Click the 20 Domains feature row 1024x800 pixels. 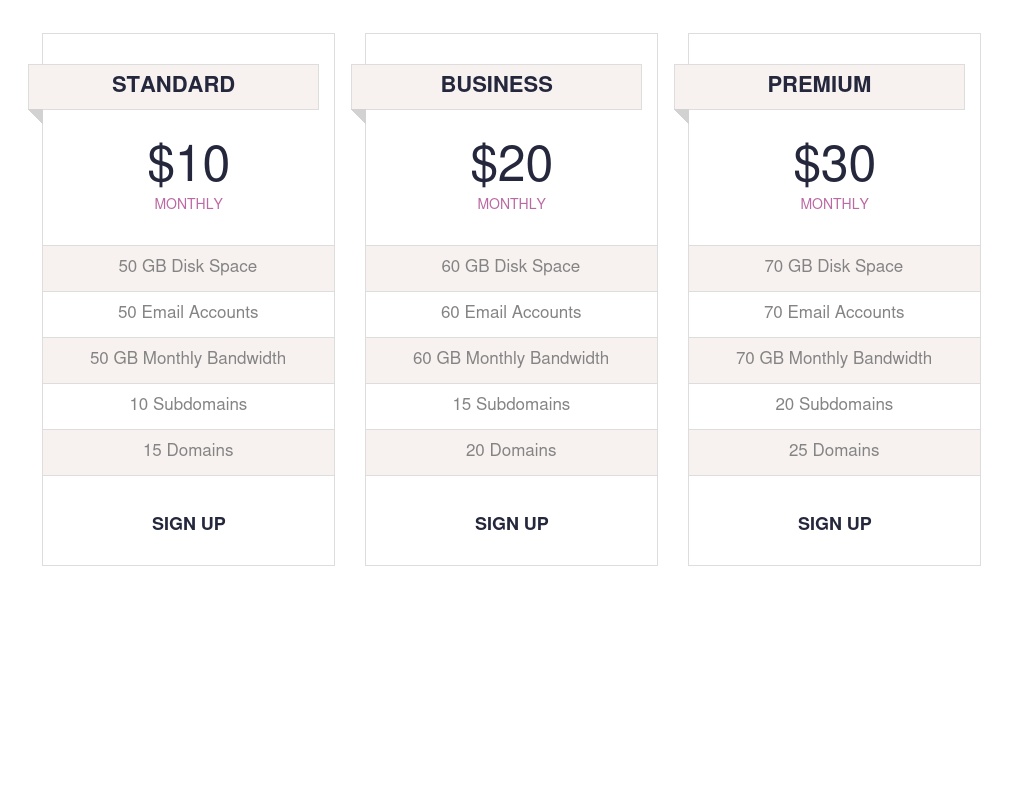point(511,451)
